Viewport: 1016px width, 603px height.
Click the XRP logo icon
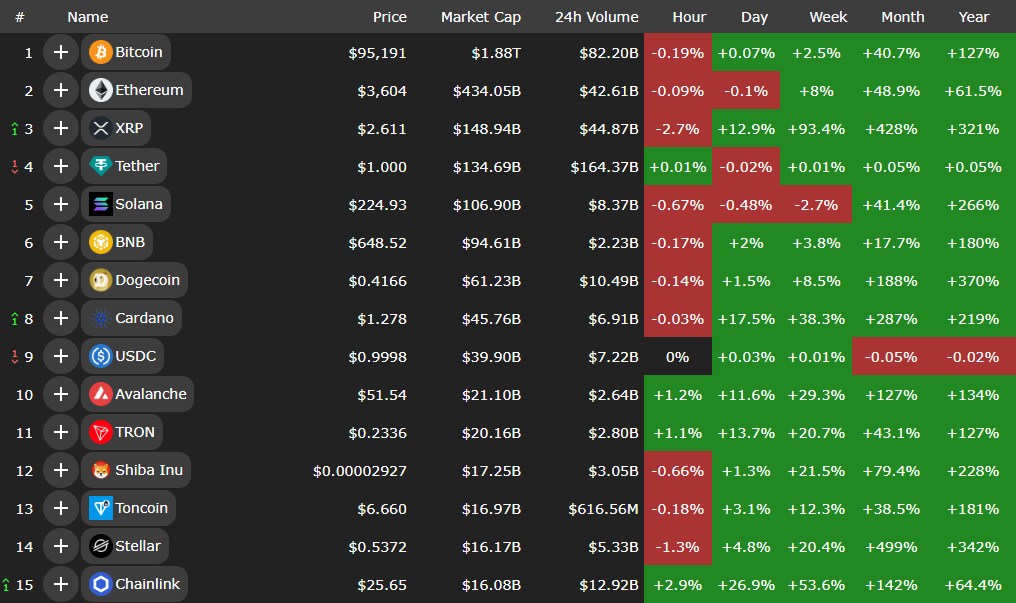(101, 128)
